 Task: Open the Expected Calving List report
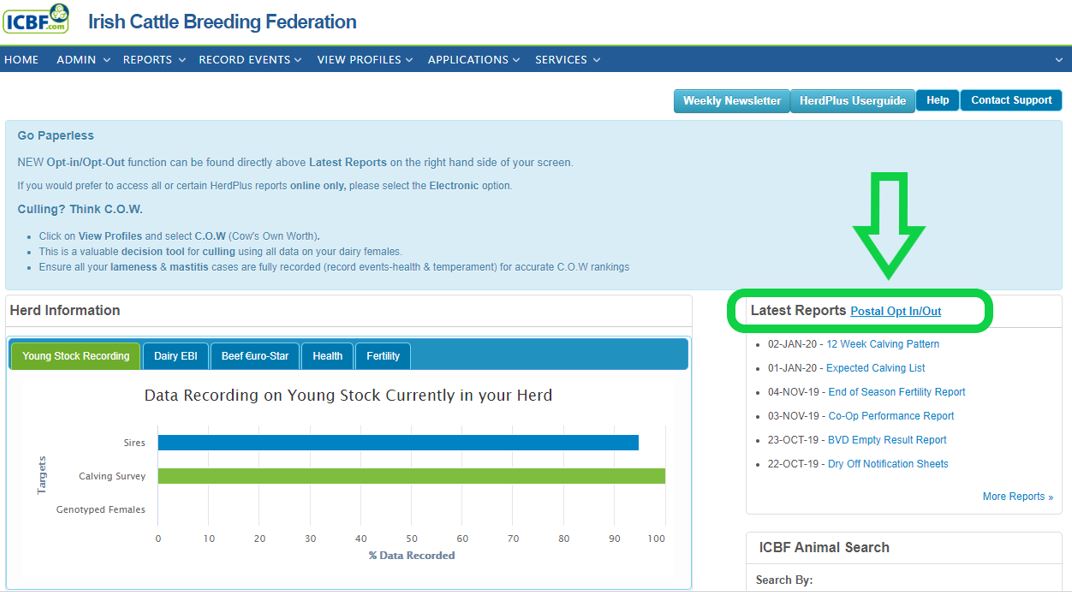coord(875,368)
